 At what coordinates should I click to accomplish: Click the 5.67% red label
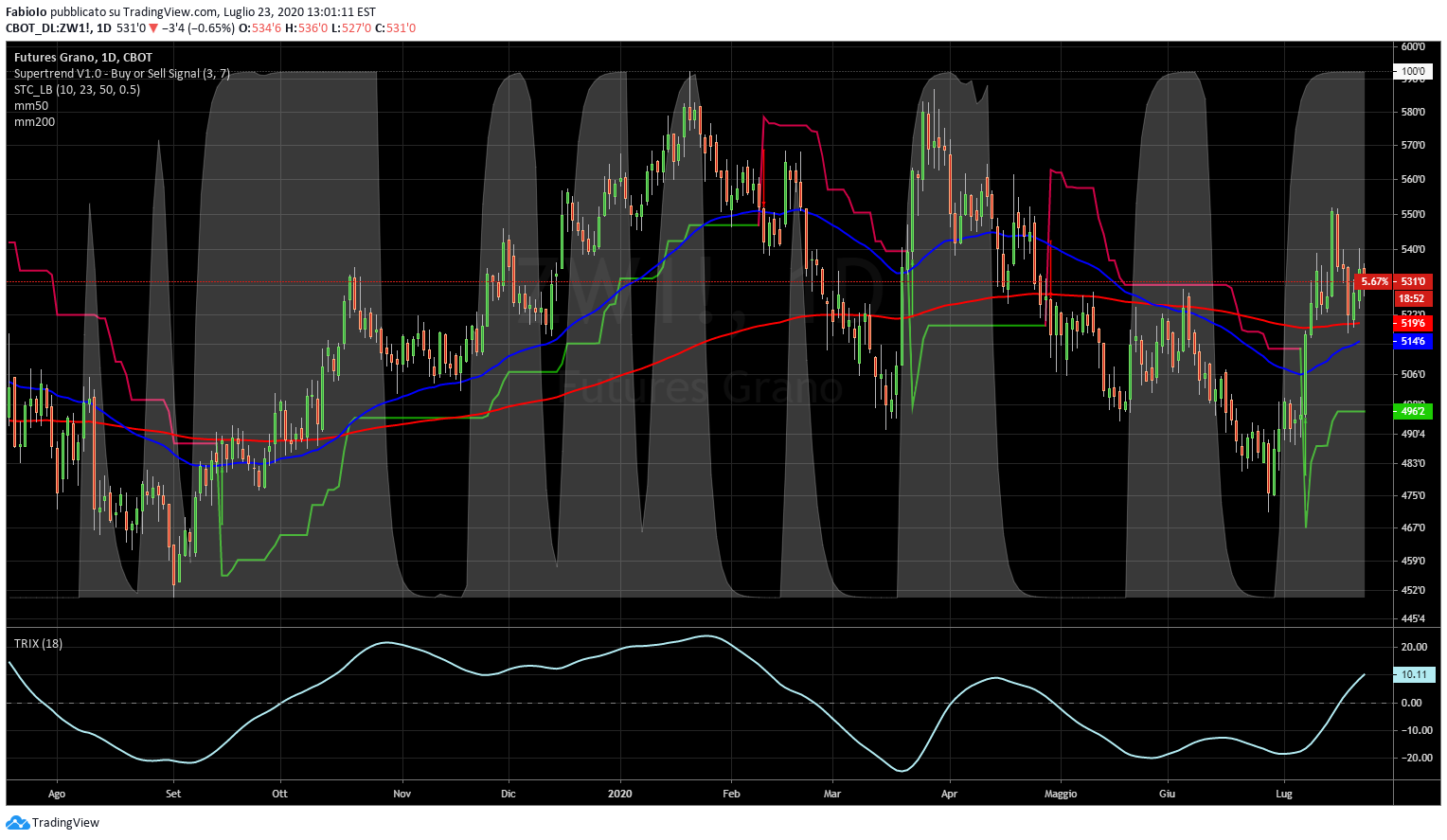coord(1374,282)
